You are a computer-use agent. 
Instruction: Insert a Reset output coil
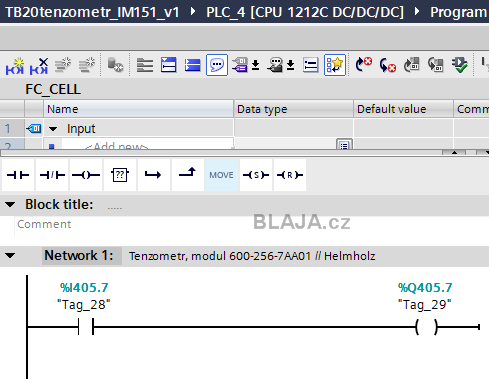[x=290, y=175]
